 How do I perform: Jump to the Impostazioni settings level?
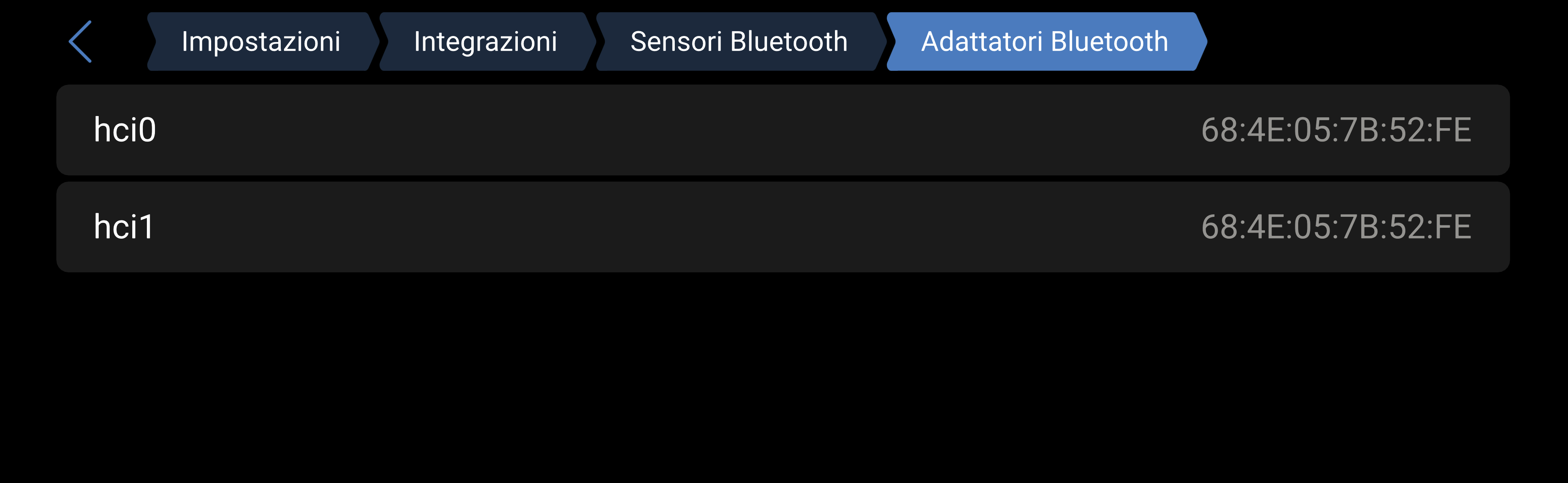click(261, 41)
